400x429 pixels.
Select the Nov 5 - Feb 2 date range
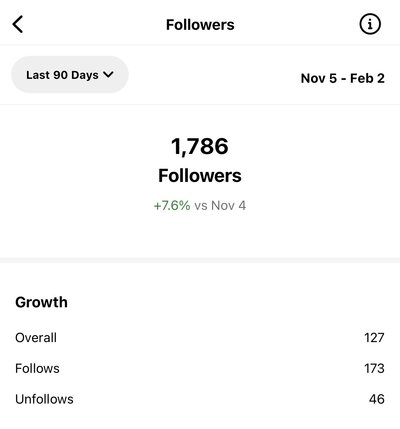(x=343, y=78)
